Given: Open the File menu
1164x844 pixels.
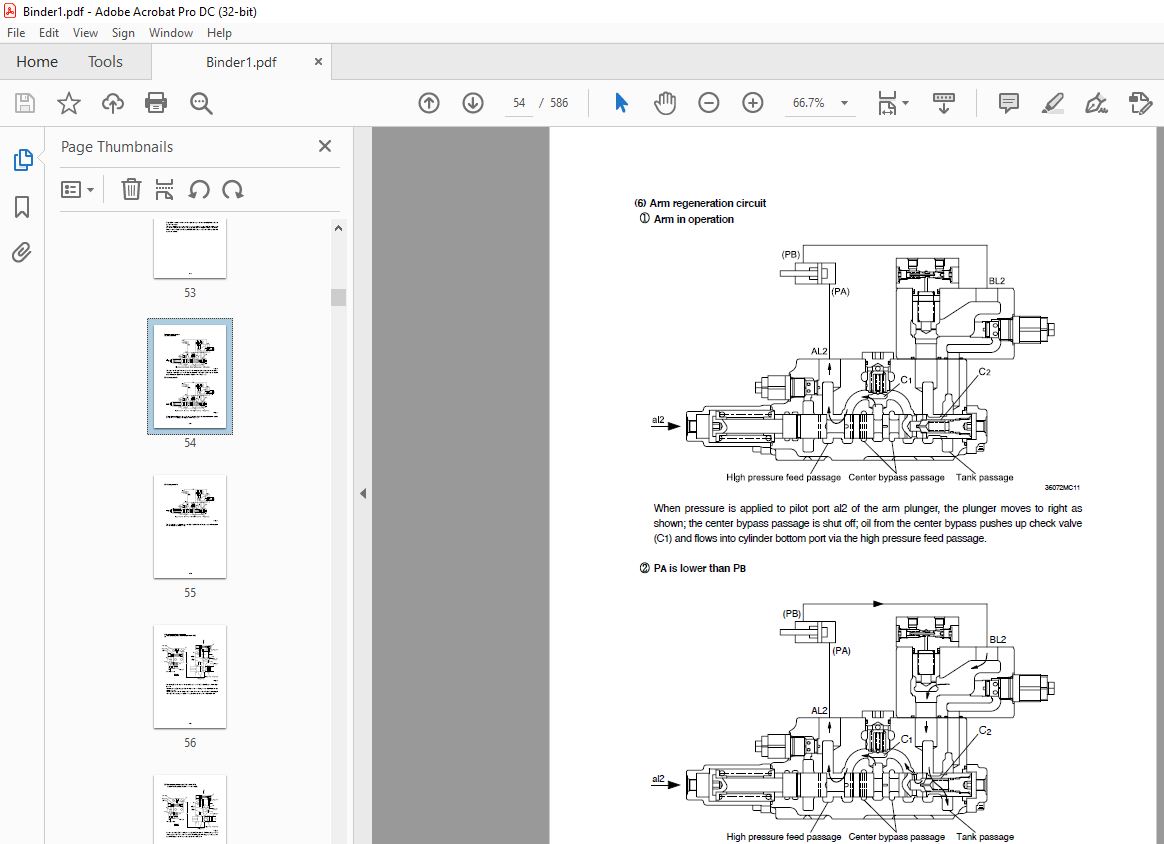Looking at the screenshot, I should pyautogui.click(x=16, y=33).
